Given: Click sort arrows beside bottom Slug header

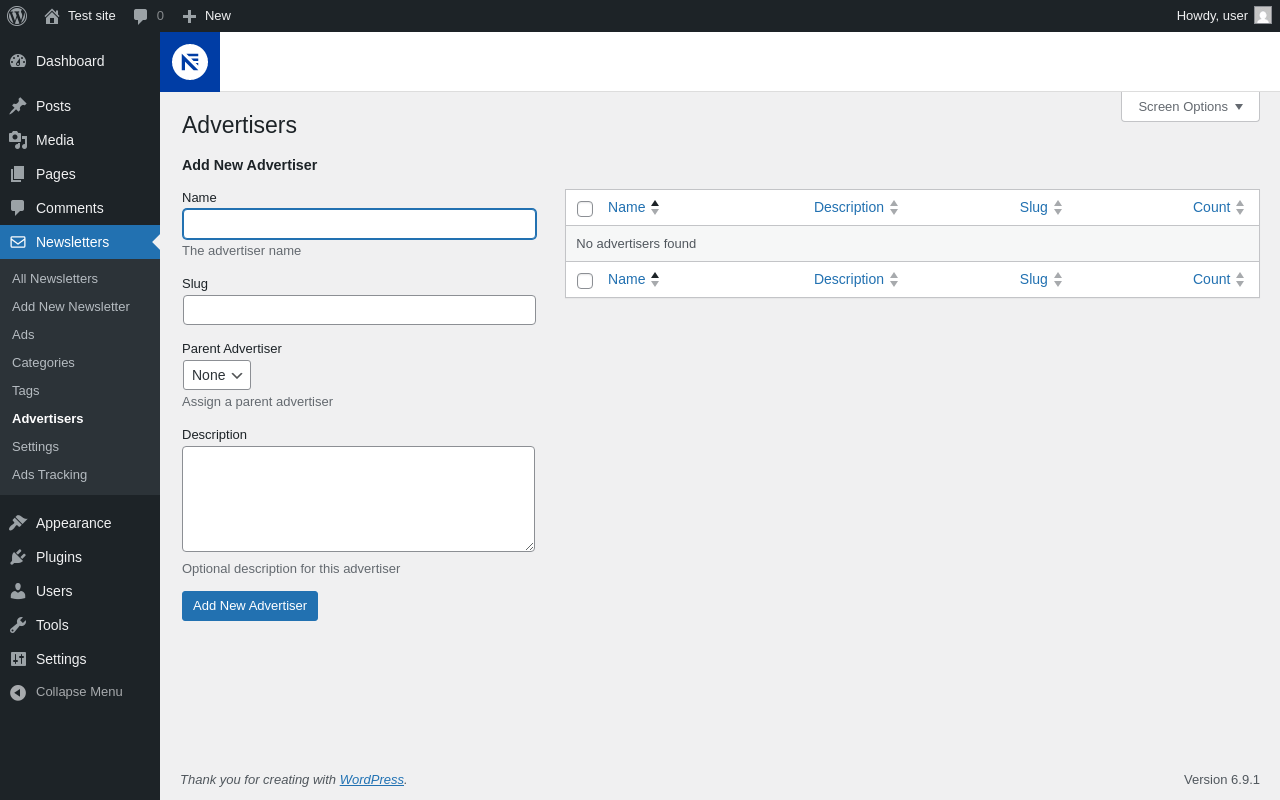Looking at the screenshot, I should point(1058,280).
